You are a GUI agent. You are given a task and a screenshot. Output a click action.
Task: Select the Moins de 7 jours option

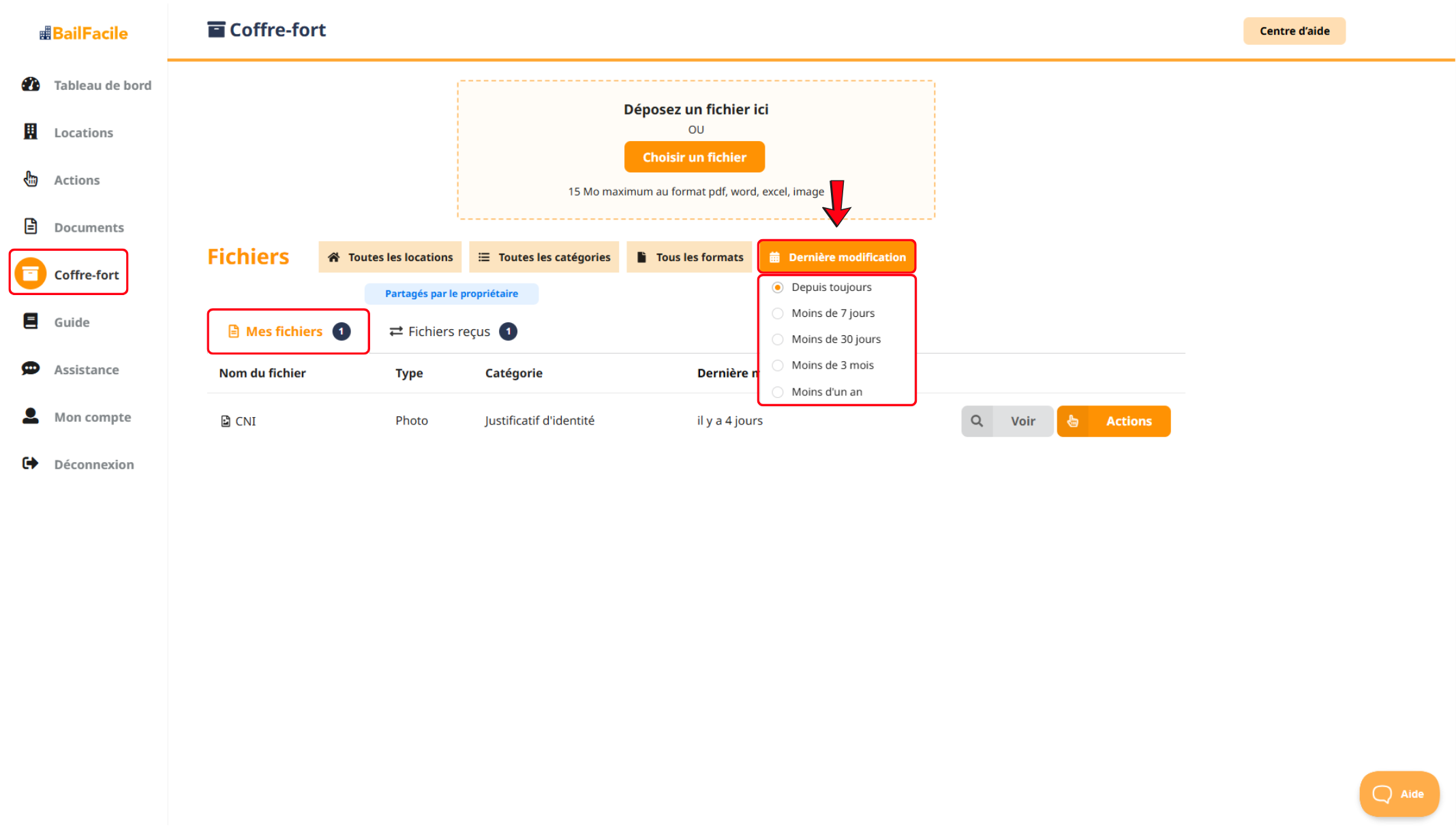pos(778,313)
